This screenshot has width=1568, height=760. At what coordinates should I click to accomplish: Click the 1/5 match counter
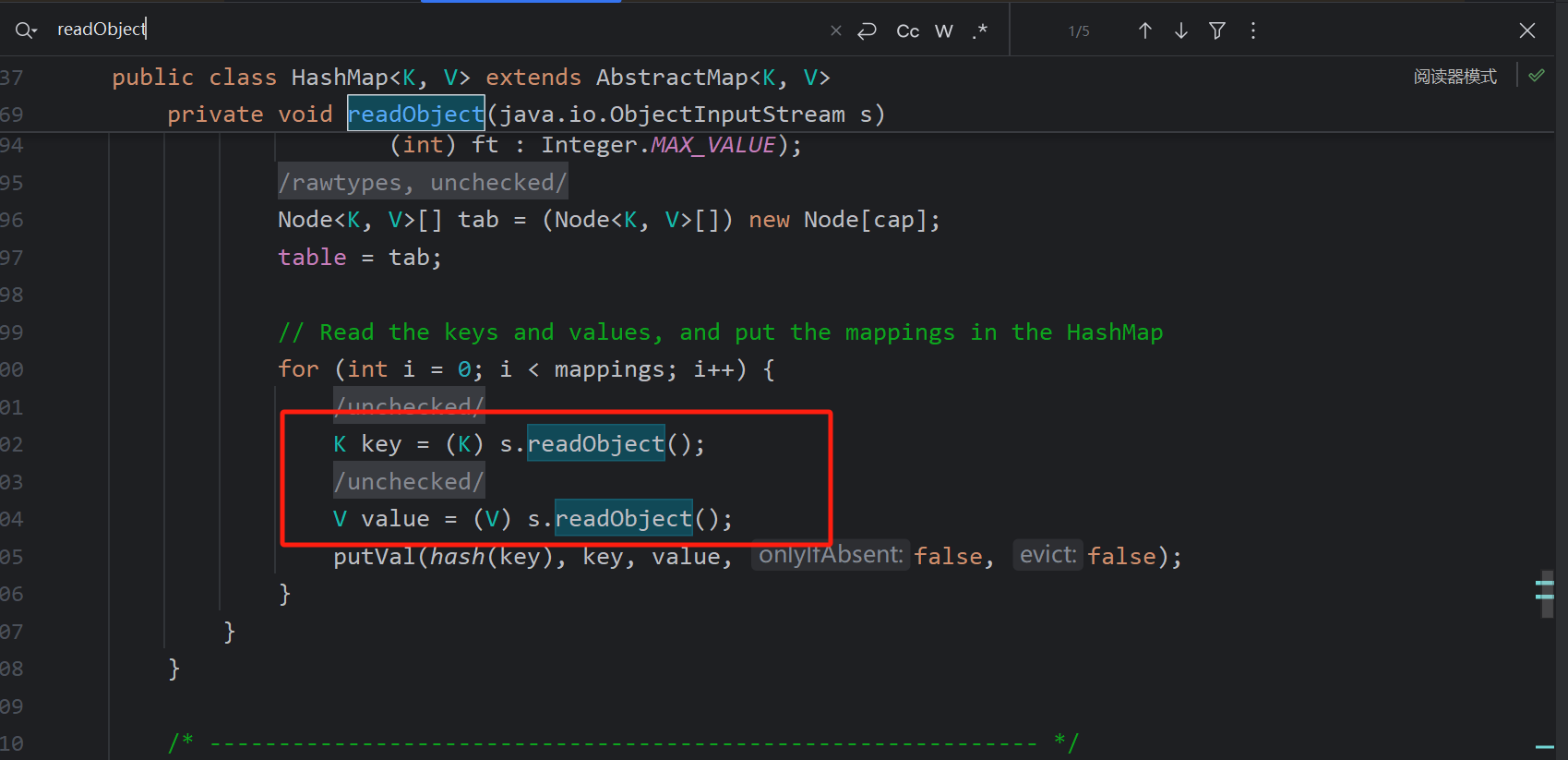point(1079,31)
